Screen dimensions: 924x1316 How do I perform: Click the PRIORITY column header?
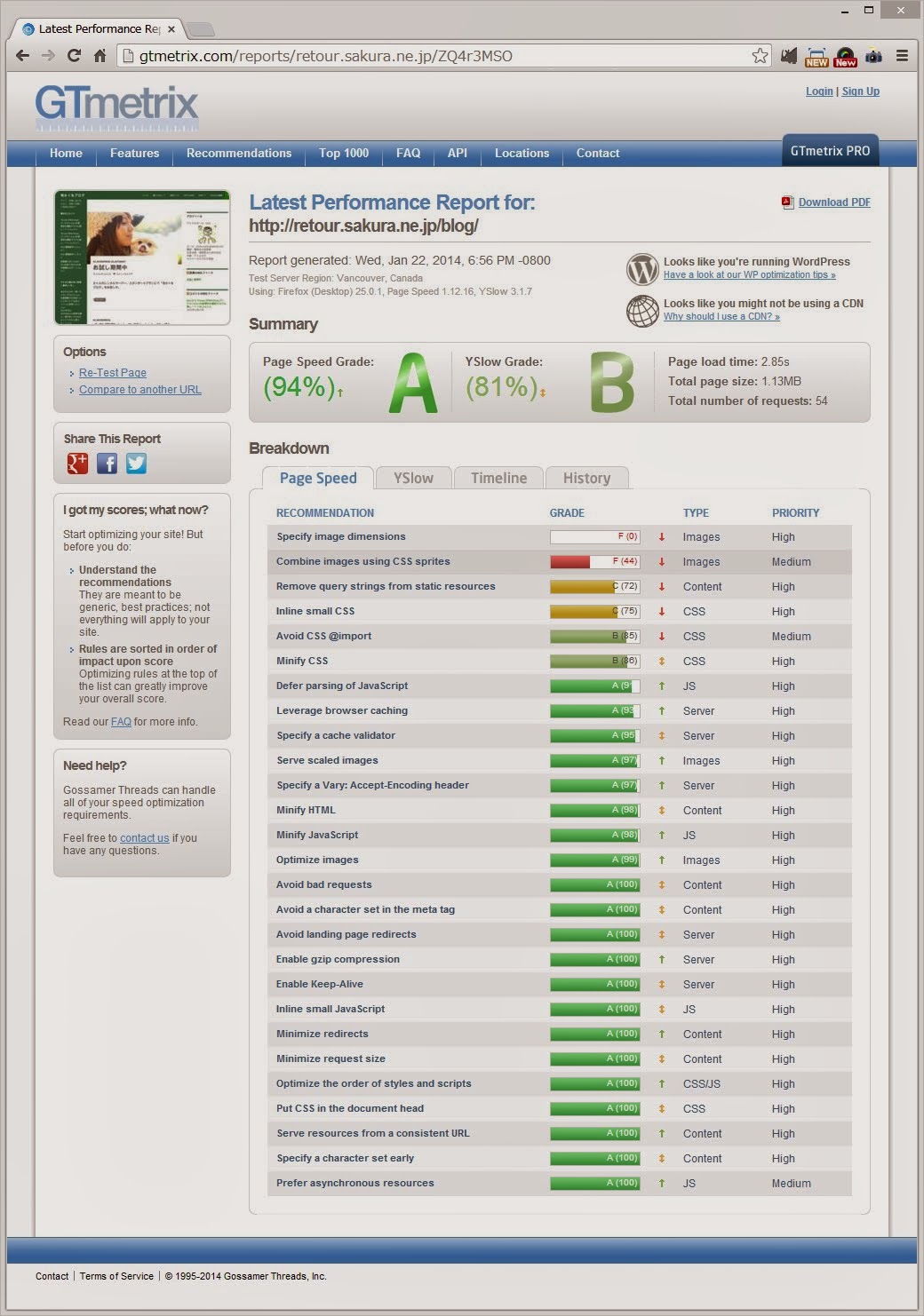tap(795, 513)
